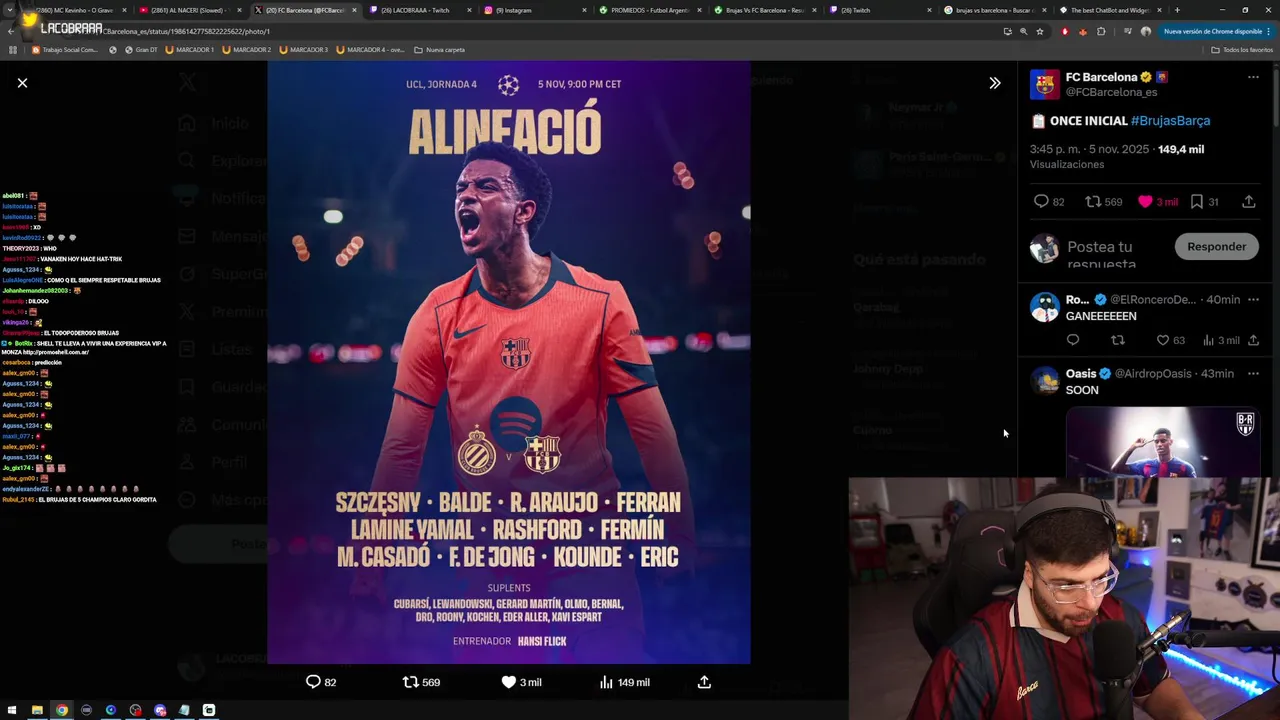Screen dimensions: 1280x720
Task: Open a new browser tab with plus
Action: [1177, 10]
